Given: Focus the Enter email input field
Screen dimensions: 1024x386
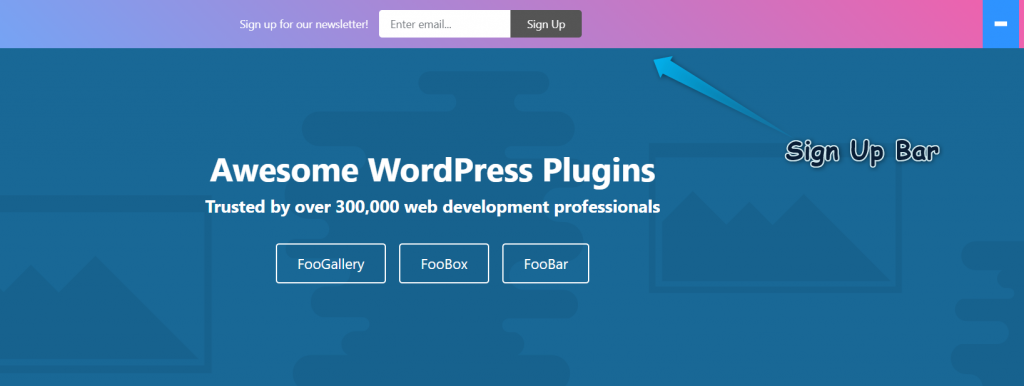Looking at the screenshot, I should pos(445,24).
